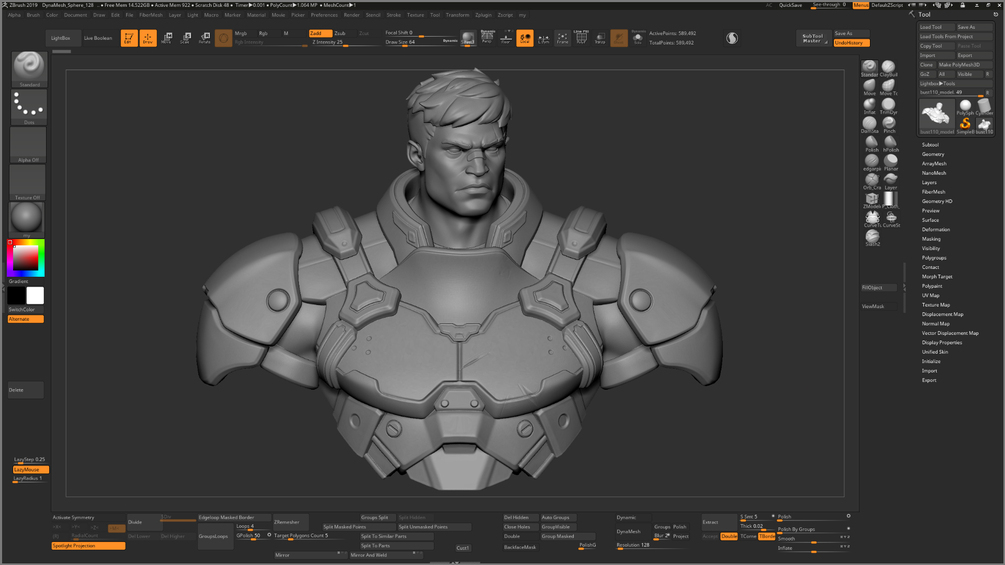Open the Zplugin menu

pyautogui.click(x=483, y=15)
